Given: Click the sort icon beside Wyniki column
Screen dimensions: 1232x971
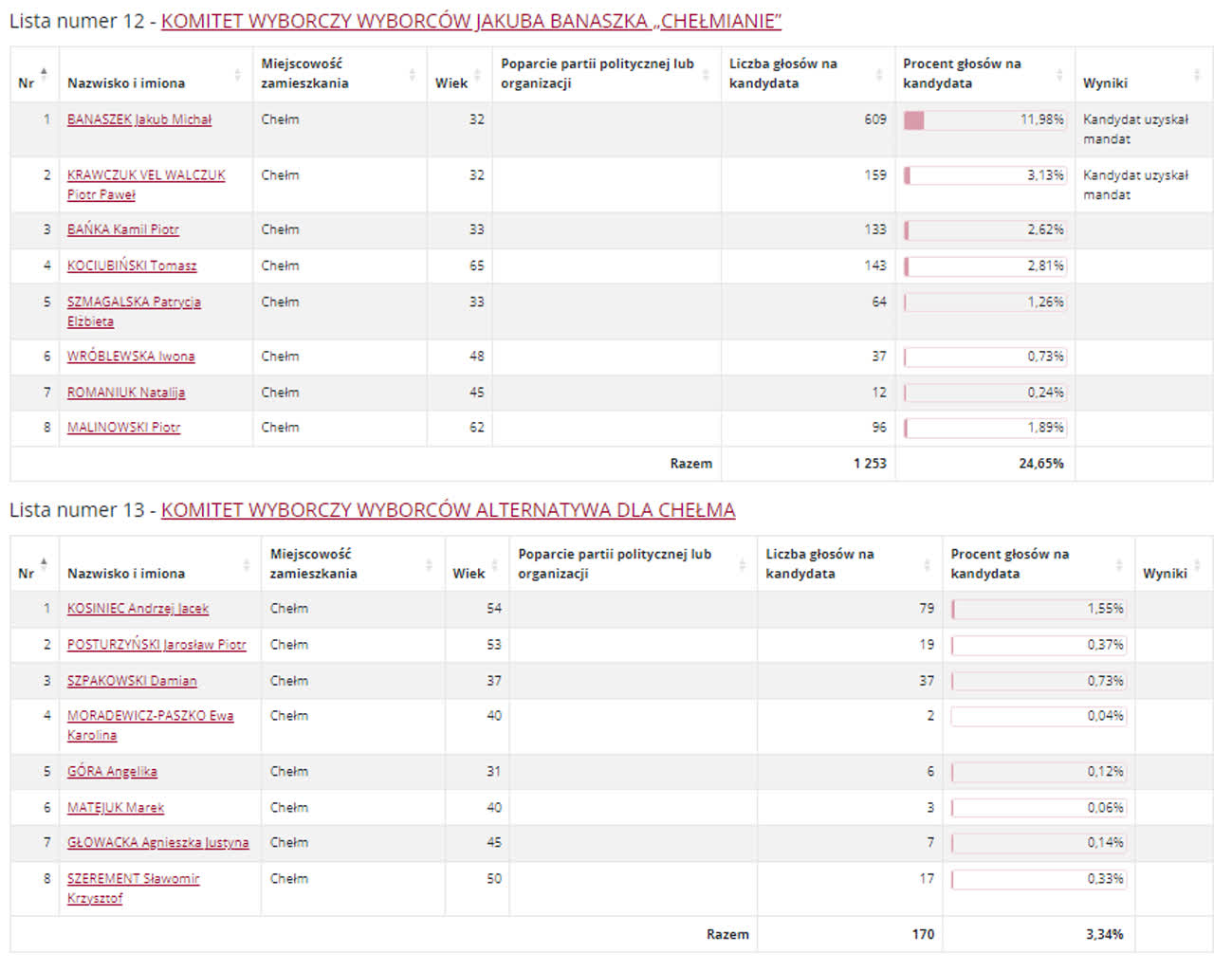Looking at the screenshot, I should pos(1196,74).
